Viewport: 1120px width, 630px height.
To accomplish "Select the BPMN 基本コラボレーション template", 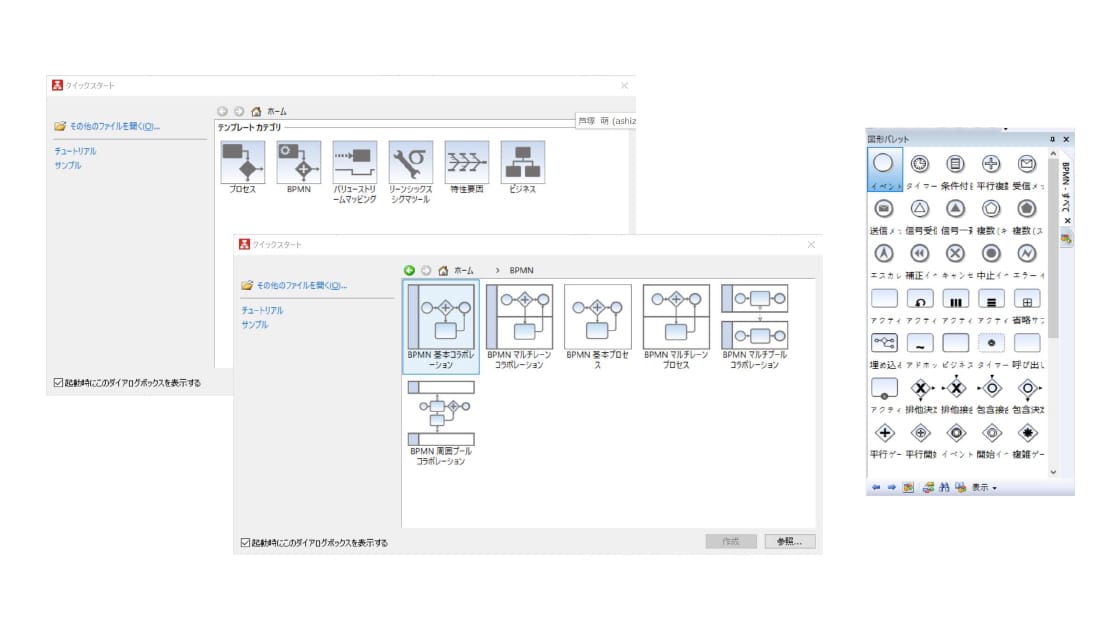I will click(x=441, y=326).
